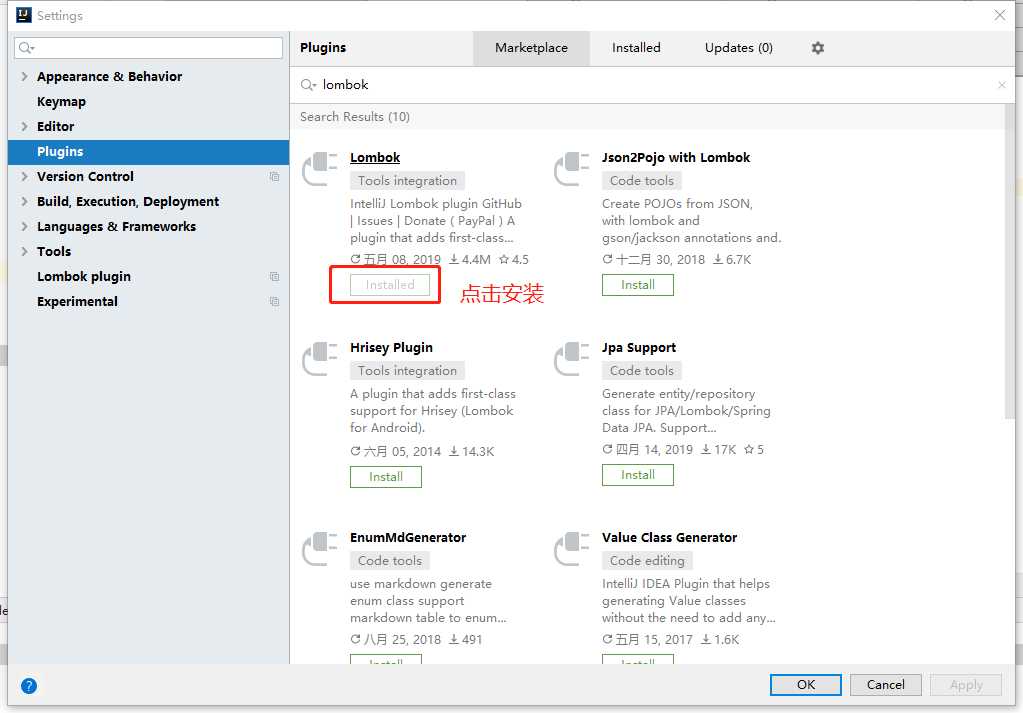Click the Json2Pojo with Lombok plugin icon

[x=572, y=168]
